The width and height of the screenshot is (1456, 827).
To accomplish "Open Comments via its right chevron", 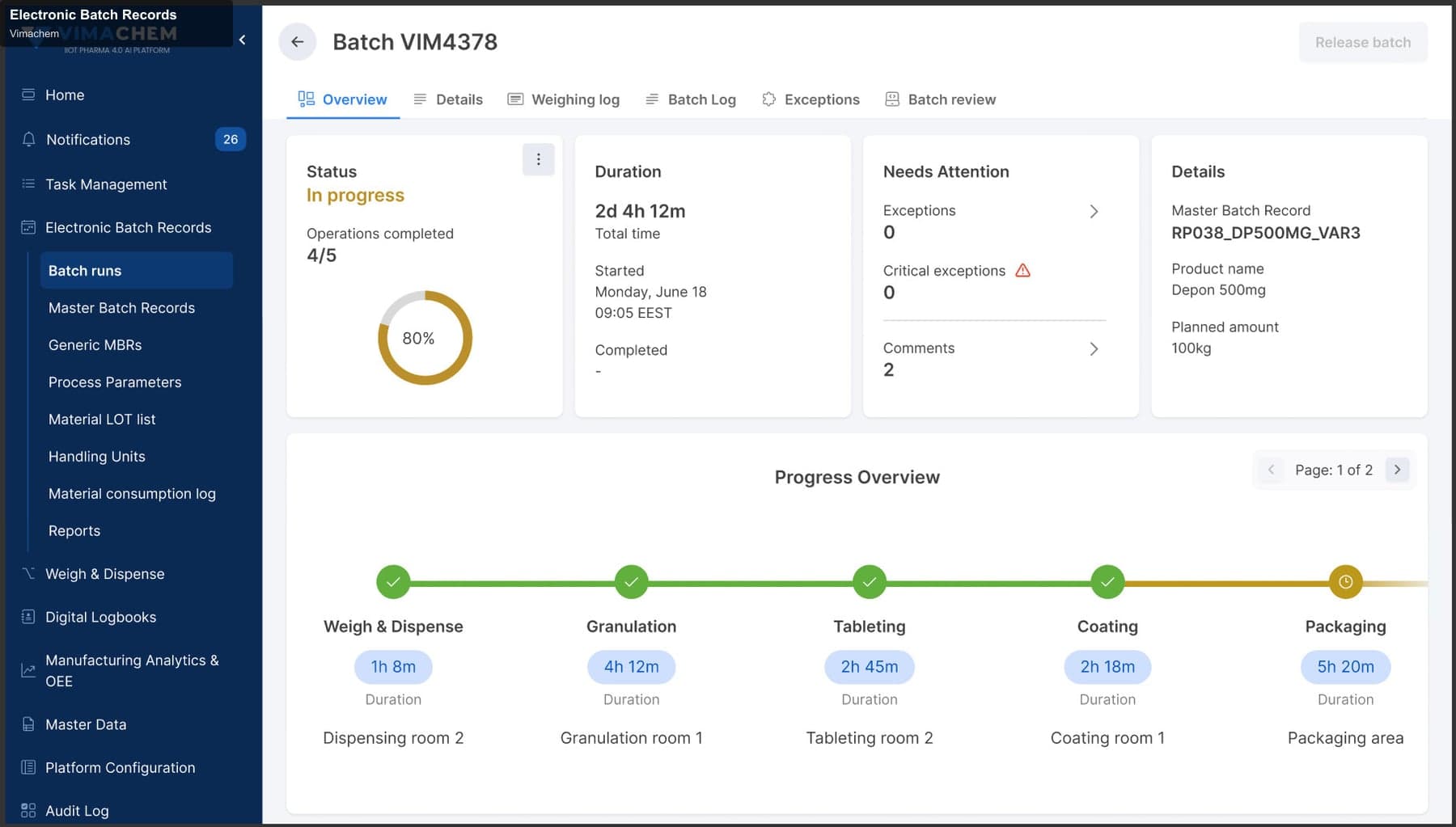I will pos(1094,349).
